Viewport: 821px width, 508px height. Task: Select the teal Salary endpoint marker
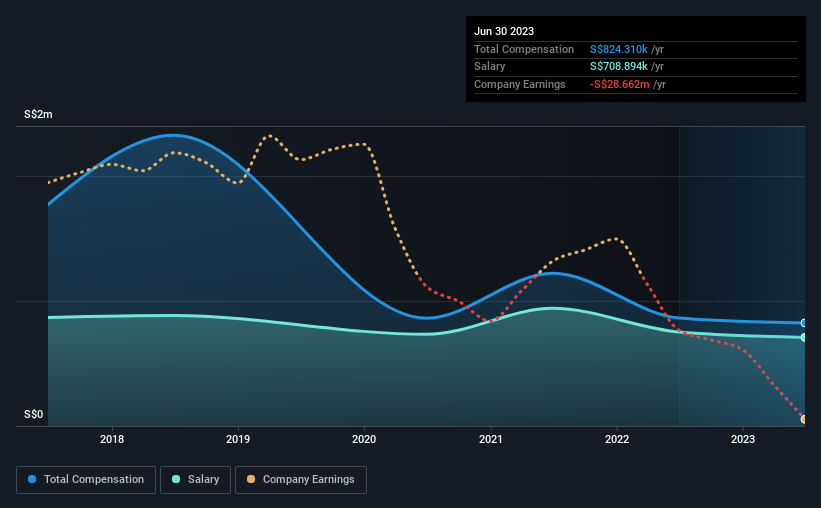point(804,337)
